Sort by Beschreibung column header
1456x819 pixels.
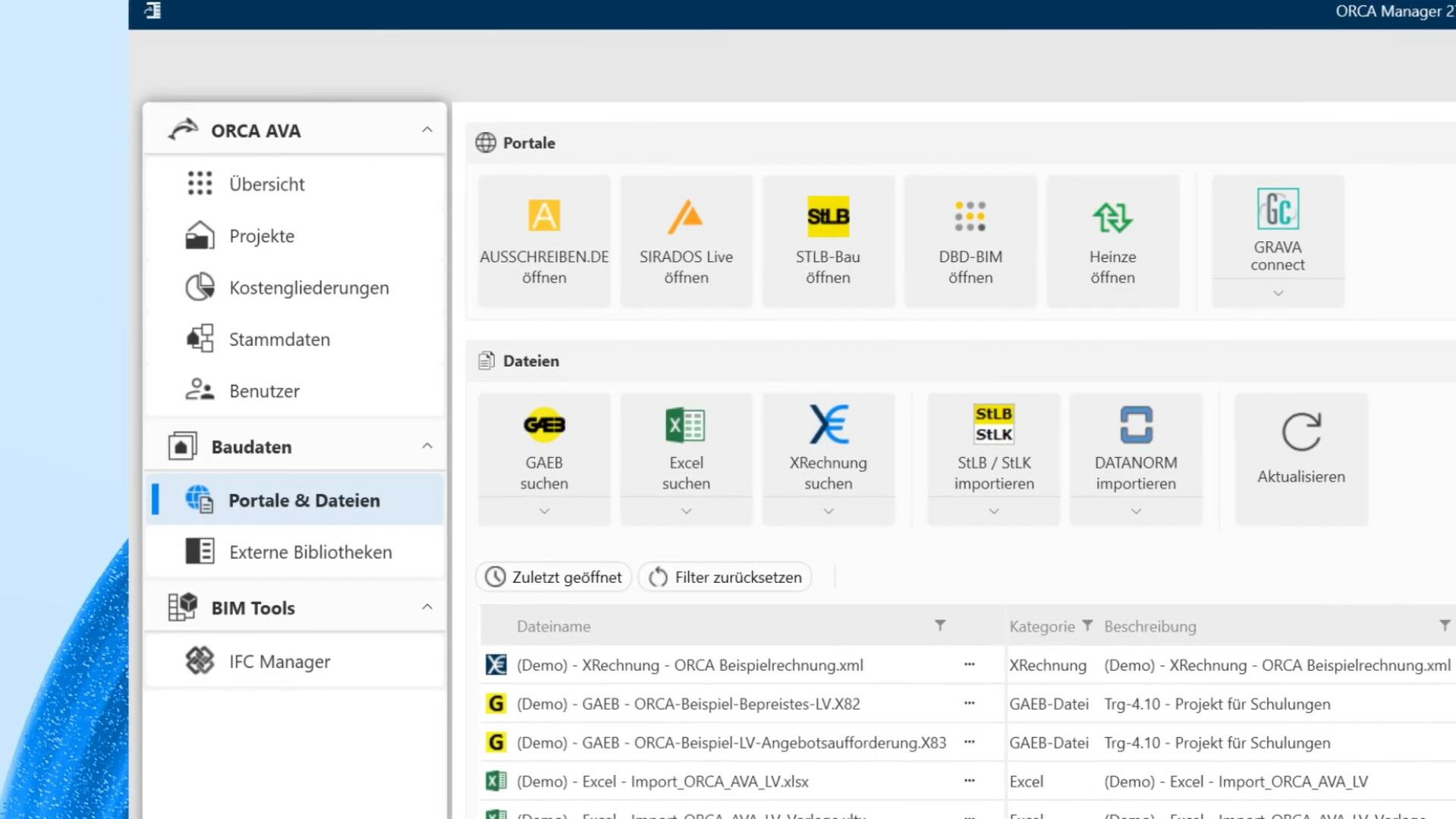coord(1149,626)
